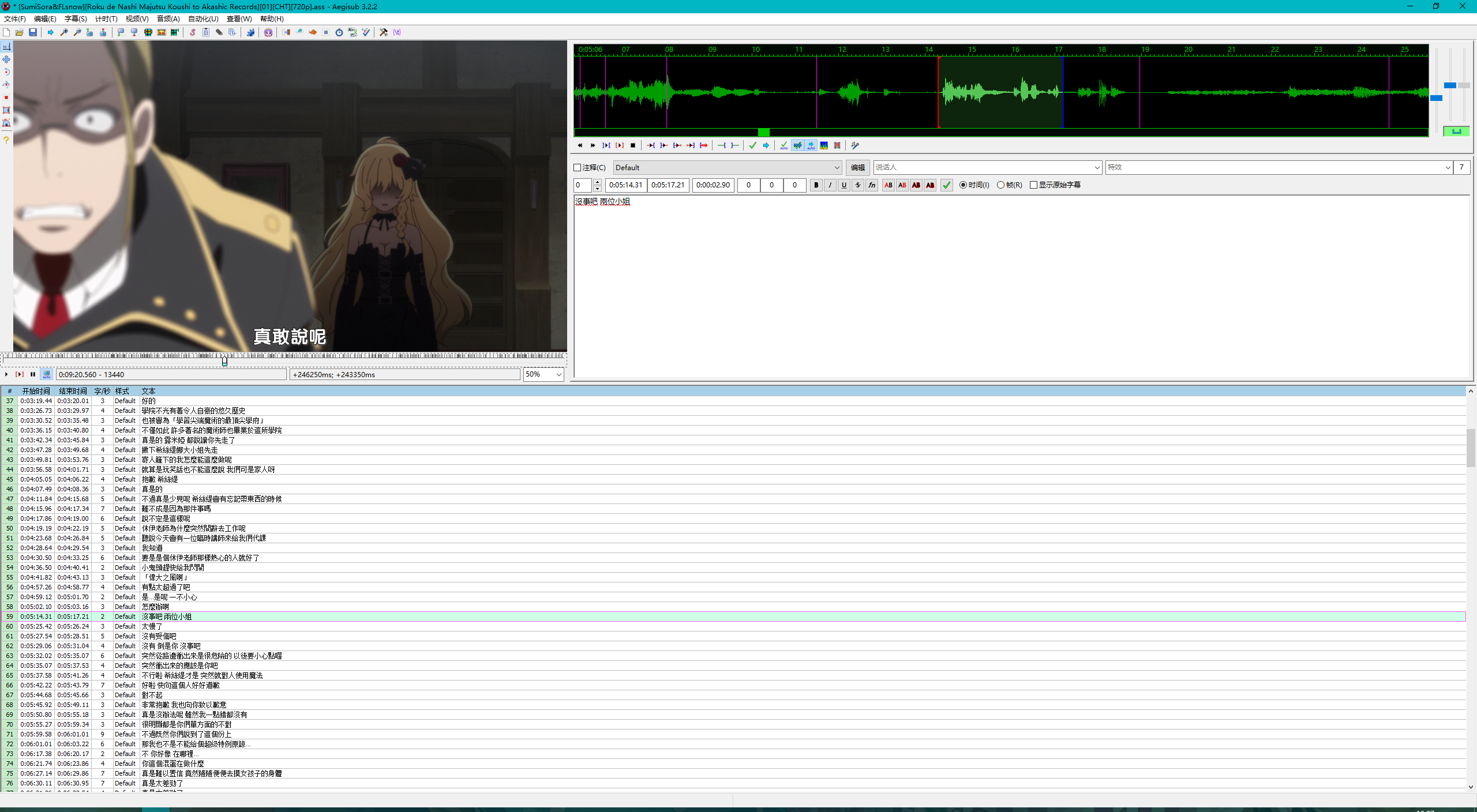Open the 视频(V) menu

137,19
